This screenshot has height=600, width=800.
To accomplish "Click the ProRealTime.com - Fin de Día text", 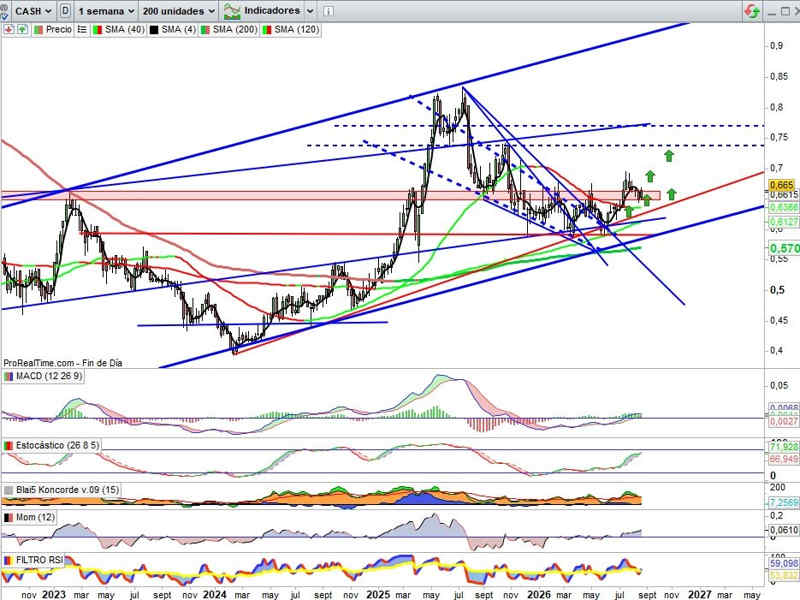I will click(63, 363).
